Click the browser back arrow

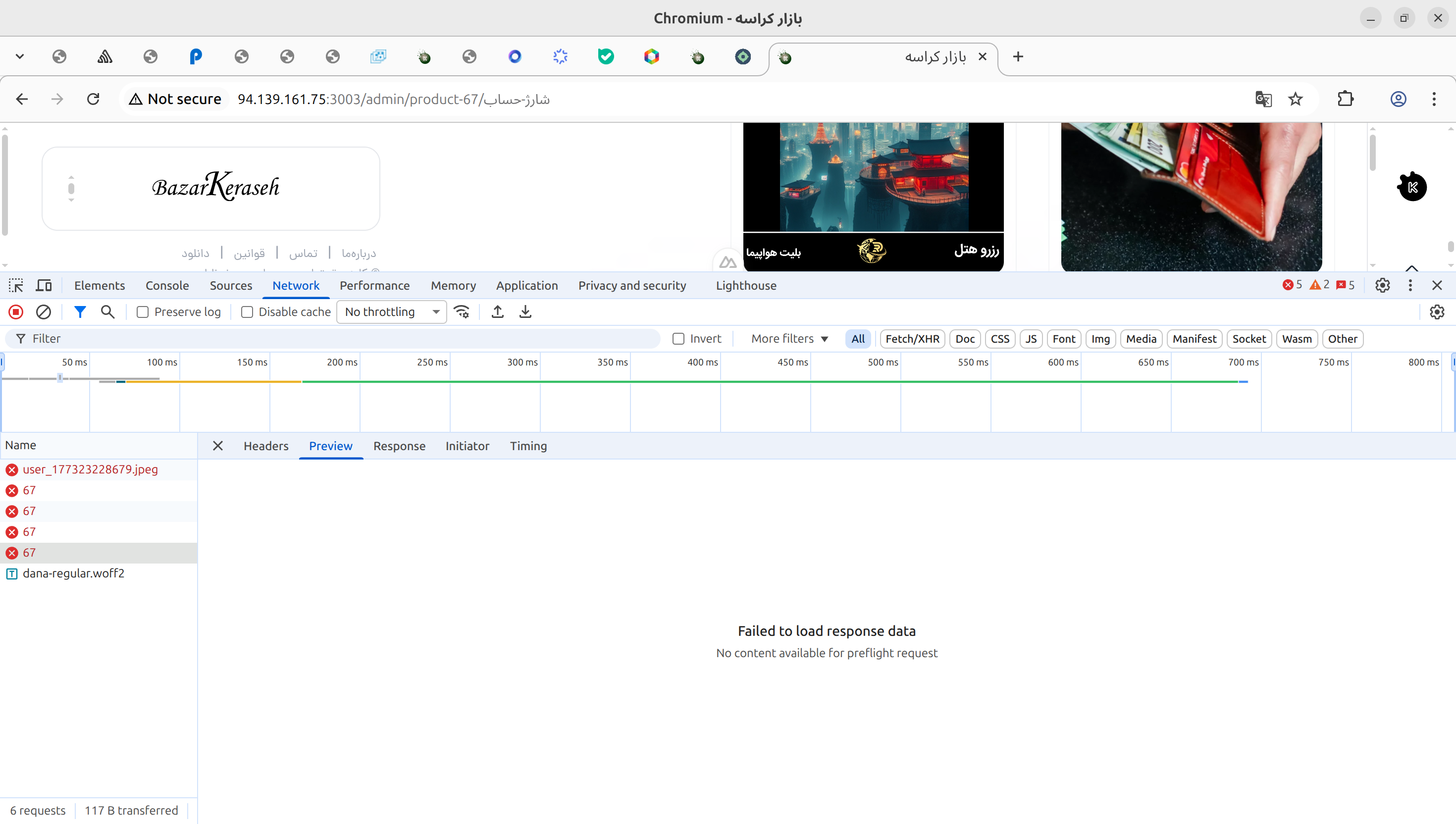pyautogui.click(x=21, y=99)
